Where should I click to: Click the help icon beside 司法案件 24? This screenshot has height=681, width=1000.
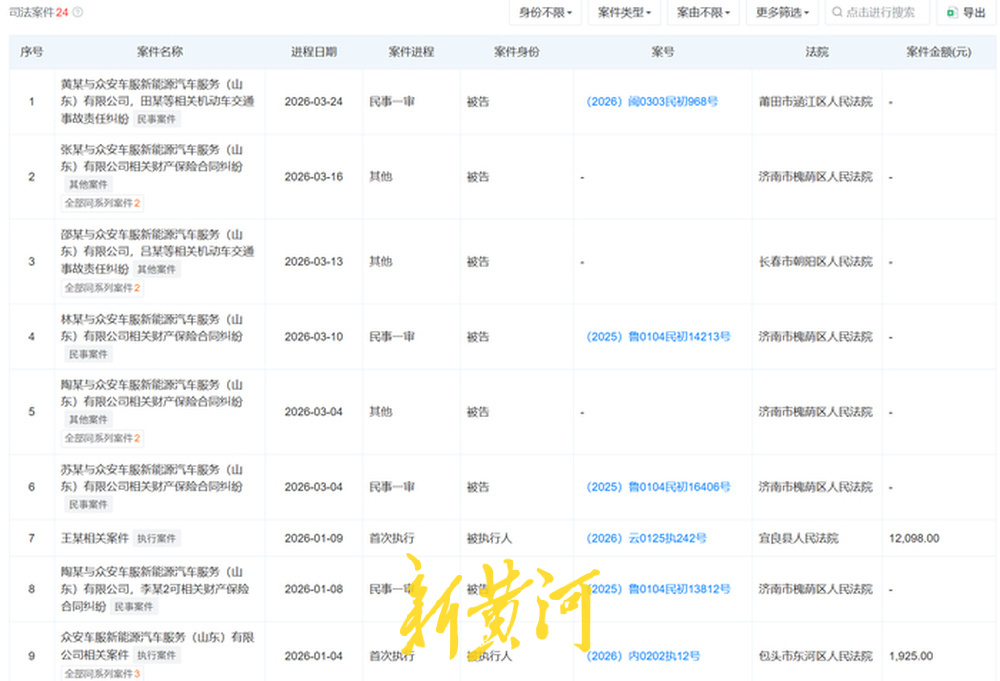coord(78,12)
